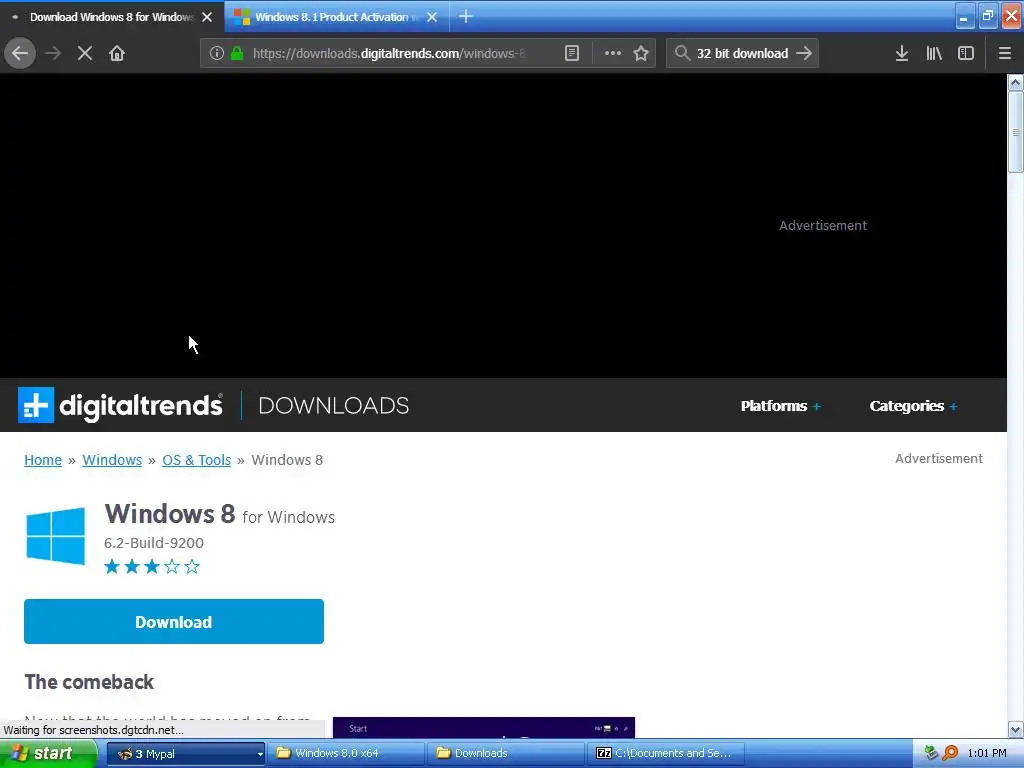Viewport: 1024px width, 768px height.
Task: Go back to the previous page
Action: [x=20, y=53]
